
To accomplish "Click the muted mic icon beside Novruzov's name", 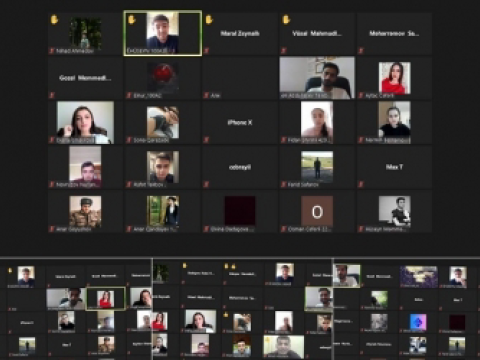I will click(x=52, y=184).
